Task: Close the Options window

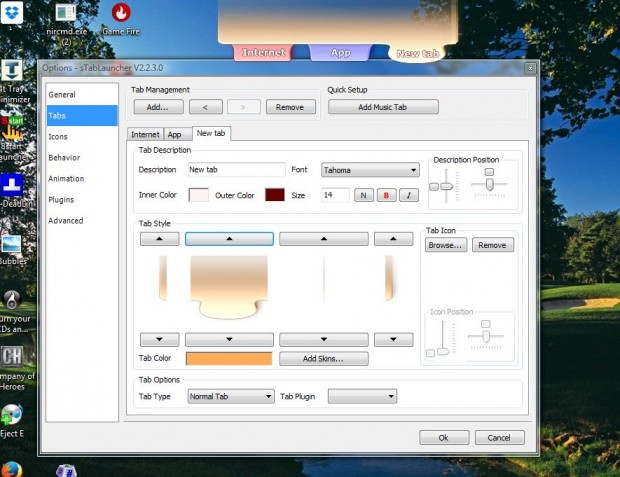Action: point(530,68)
